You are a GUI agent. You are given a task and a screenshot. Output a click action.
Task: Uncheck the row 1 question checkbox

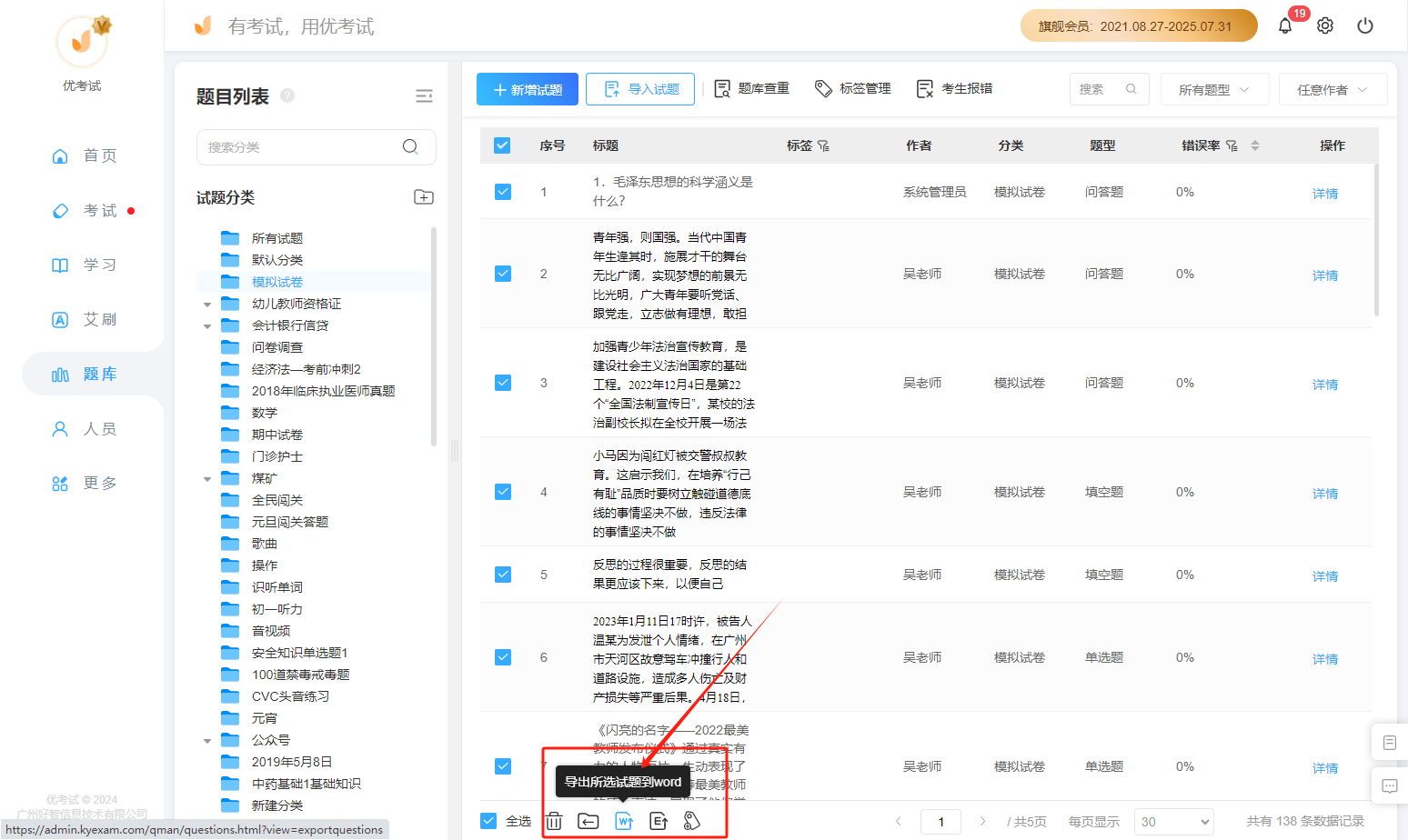503,192
